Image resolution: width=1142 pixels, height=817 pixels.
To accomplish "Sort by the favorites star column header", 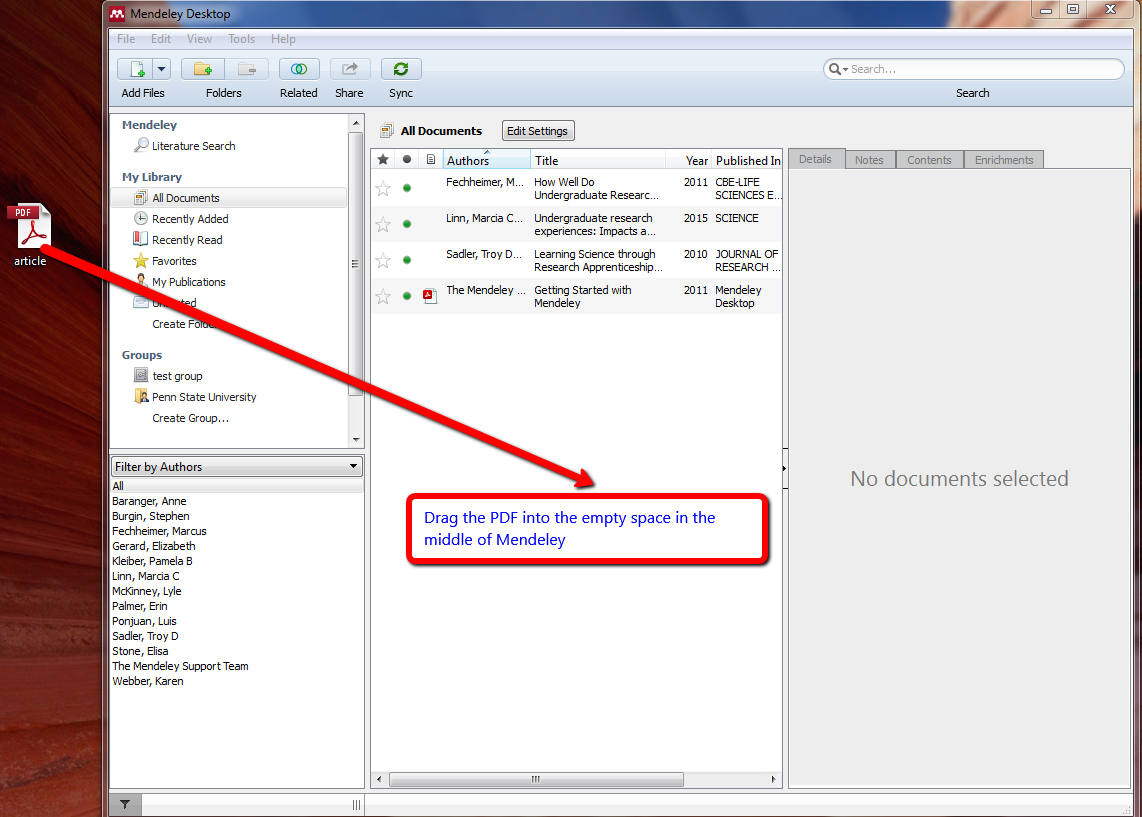I will [383, 159].
